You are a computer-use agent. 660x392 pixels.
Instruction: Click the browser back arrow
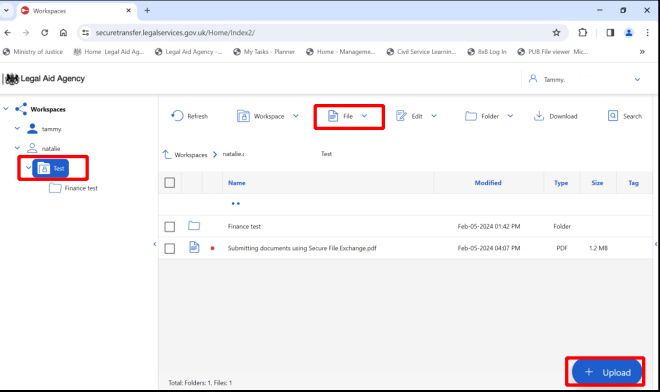pyautogui.click(x=8, y=32)
